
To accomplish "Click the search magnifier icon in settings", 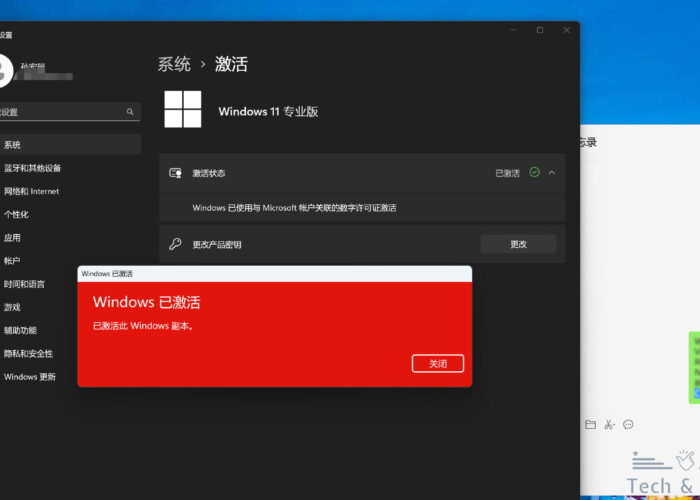I will (x=130, y=112).
